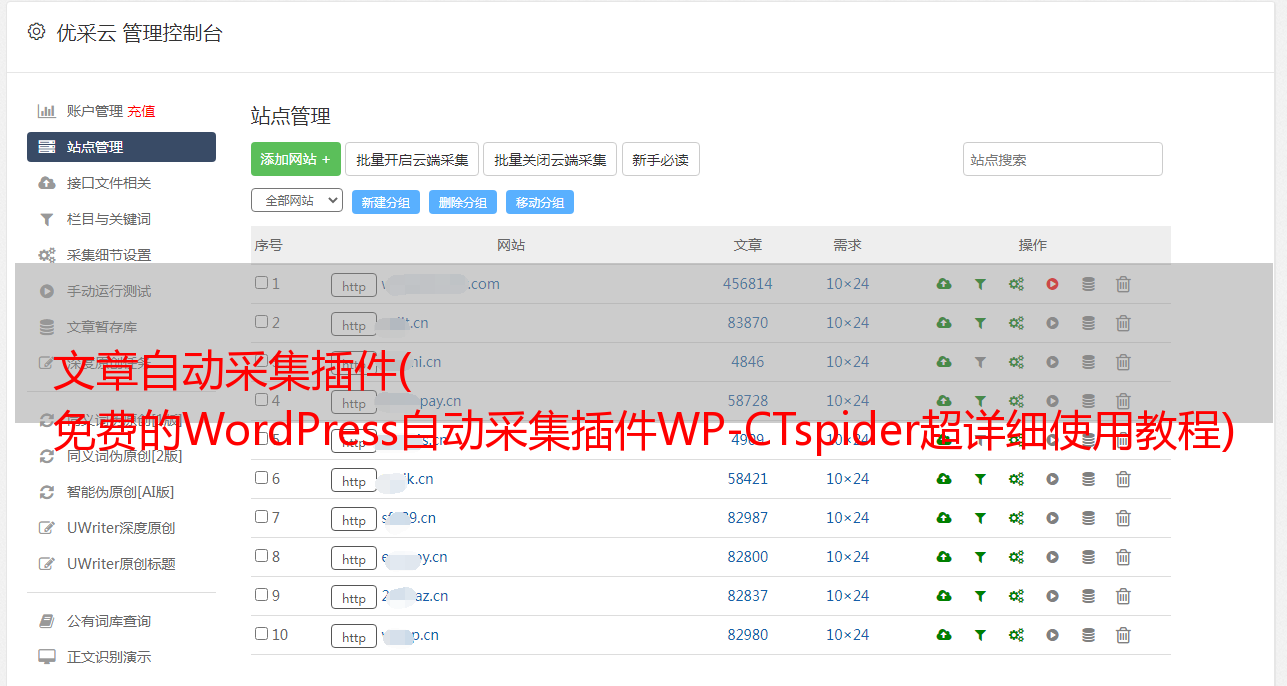Viewport: 1287px width, 686px height.
Task: Click gears icon in row 3 (4846 articles)
Action: pos(1016,362)
